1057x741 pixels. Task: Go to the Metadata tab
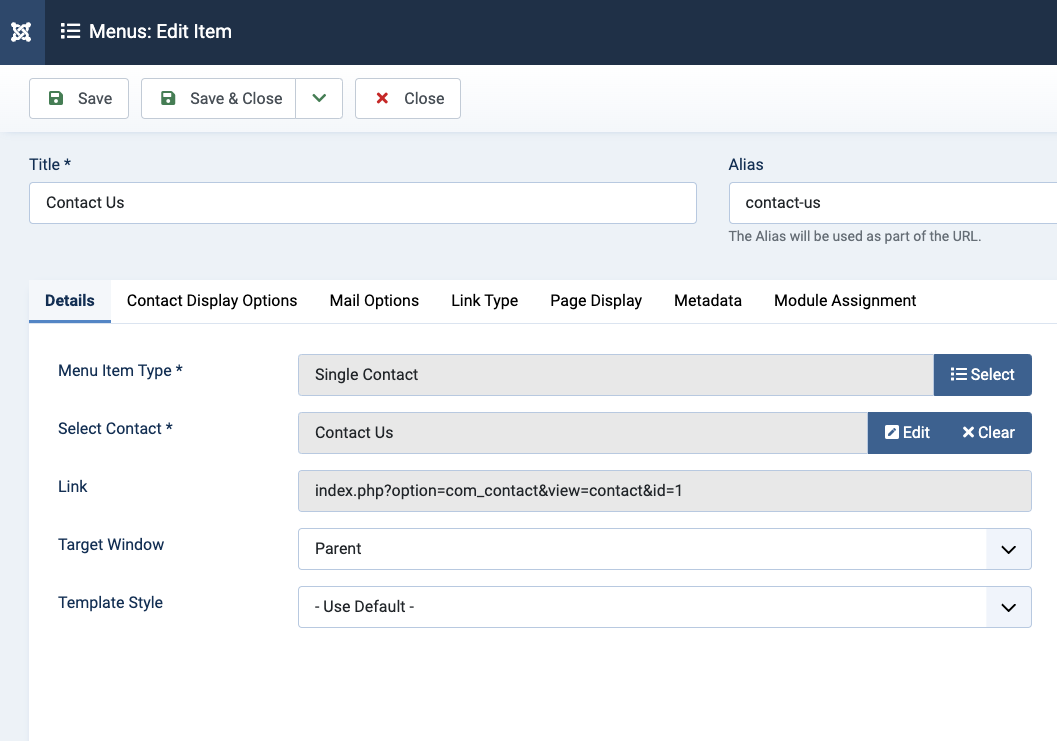point(708,300)
